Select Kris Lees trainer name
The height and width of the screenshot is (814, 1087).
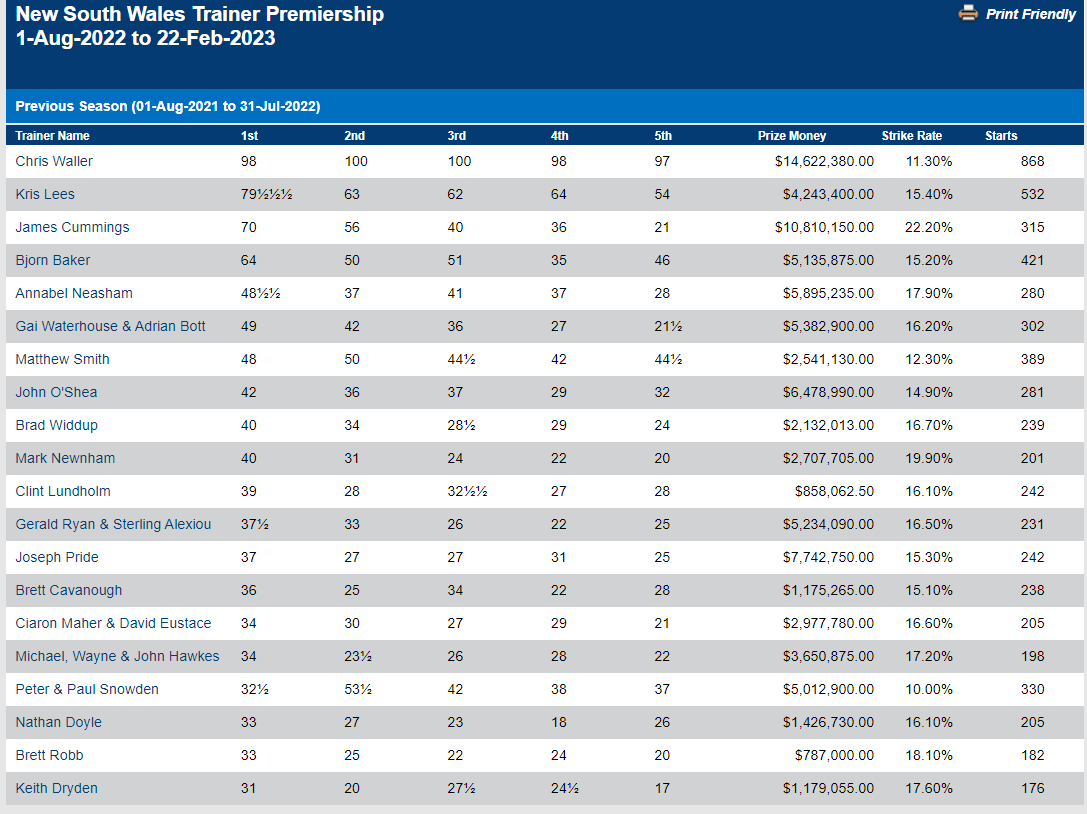(45, 194)
